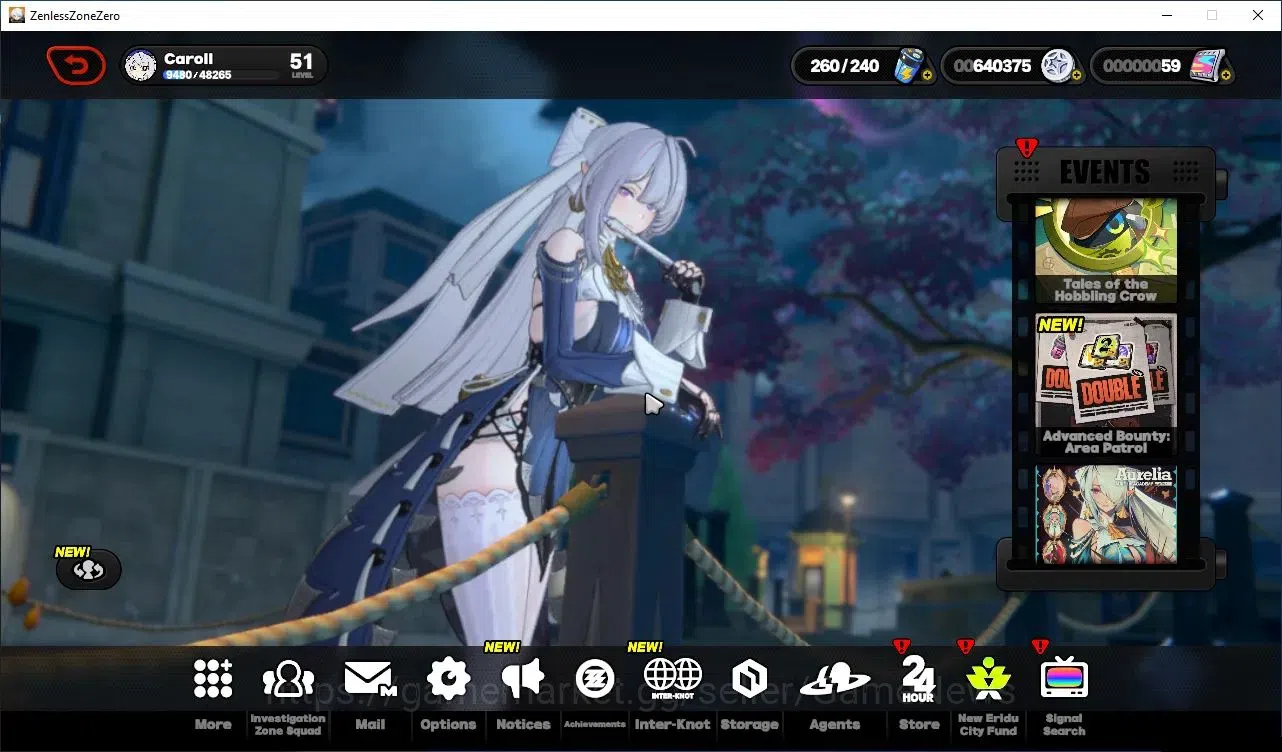Image resolution: width=1282 pixels, height=752 pixels.
Task: Open Advanced Bounty: Area Patrol event
Action: coord(1106,384)
